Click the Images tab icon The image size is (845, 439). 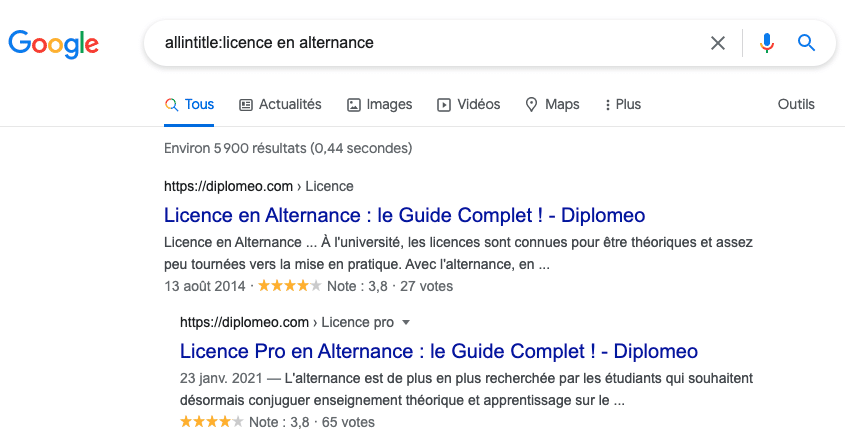click(354, 105)
